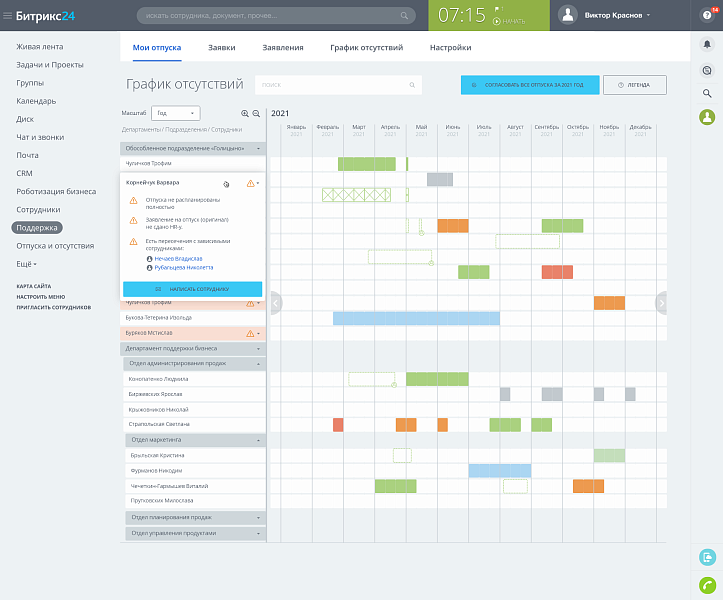Click the Поиск field in the absence schedule
The width and height of the screenshot is (723, 600).
[x=338, y=85]
